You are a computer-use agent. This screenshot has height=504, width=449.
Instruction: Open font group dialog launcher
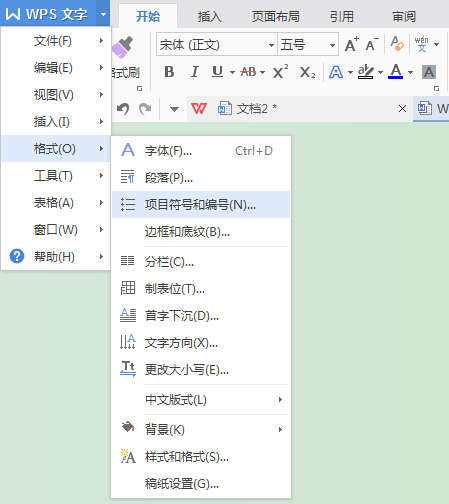click(x=436, y=89)
